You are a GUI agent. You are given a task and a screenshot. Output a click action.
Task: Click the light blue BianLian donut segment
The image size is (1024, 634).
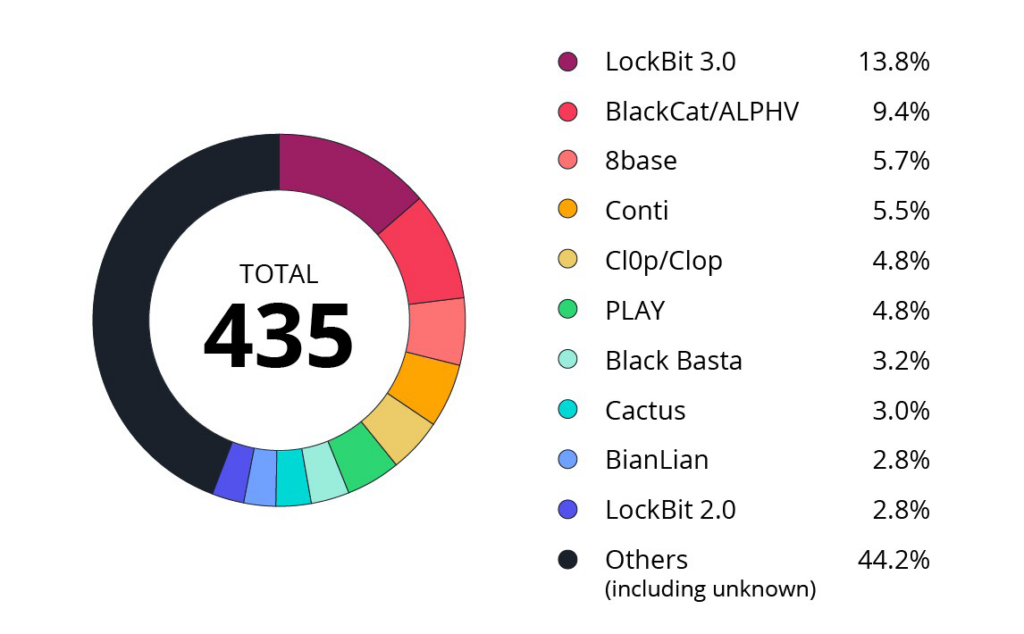coord(261,477)
